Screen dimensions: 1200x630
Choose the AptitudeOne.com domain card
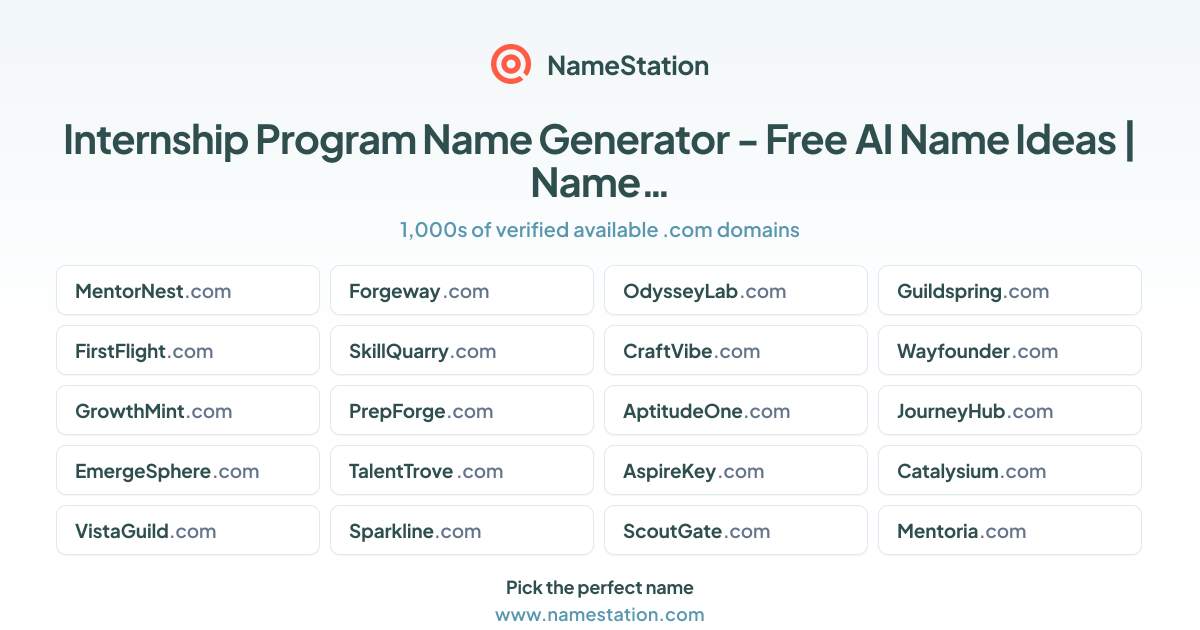(736, 411)
